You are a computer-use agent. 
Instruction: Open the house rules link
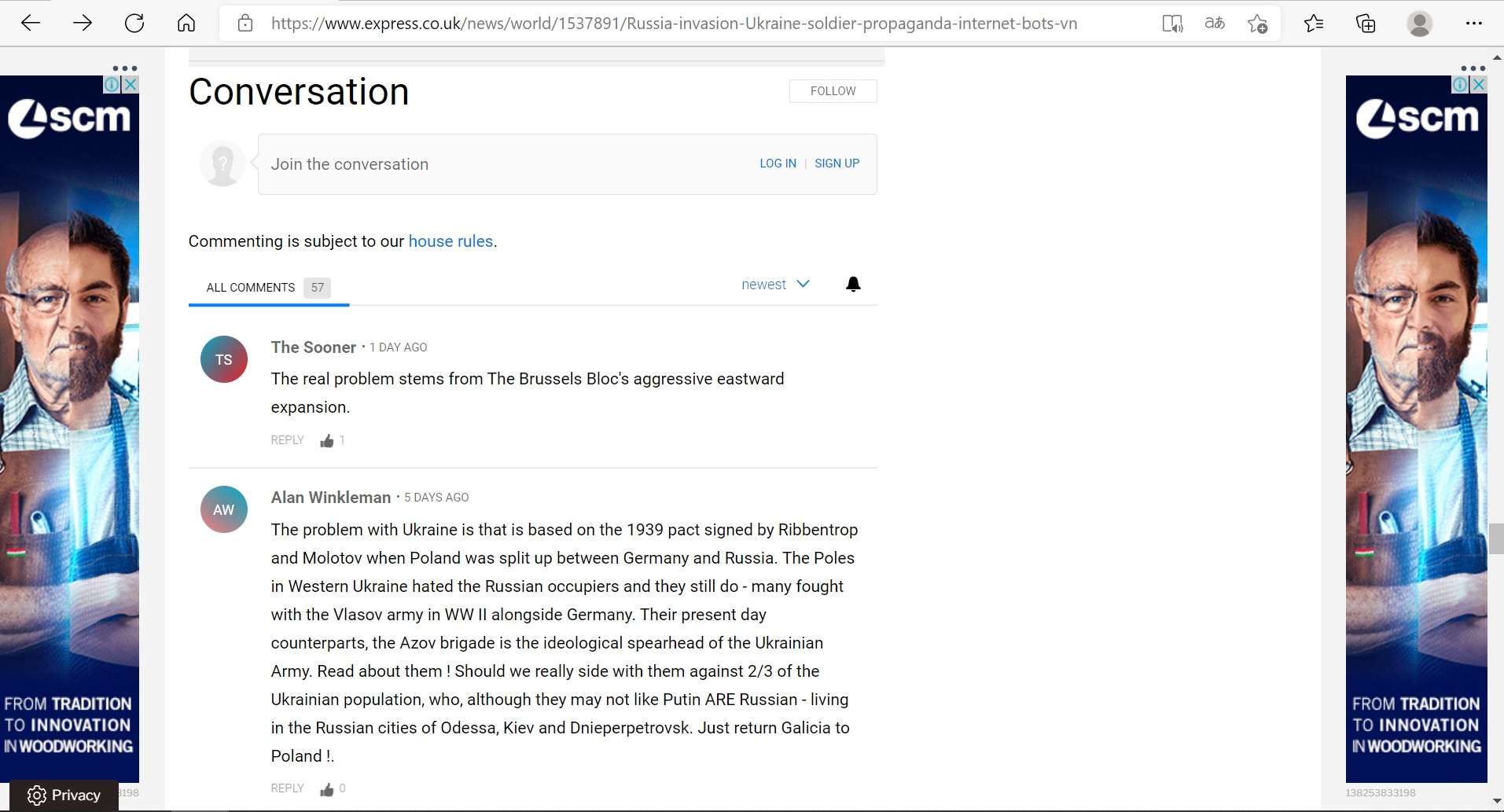click(450, 241)
